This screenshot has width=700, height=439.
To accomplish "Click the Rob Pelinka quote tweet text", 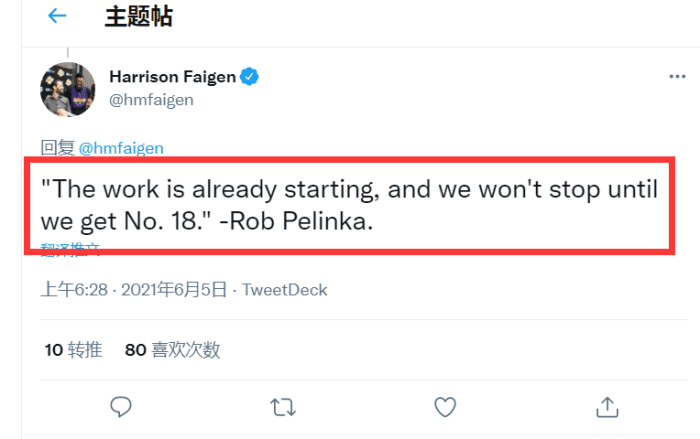I will point(346,204).
